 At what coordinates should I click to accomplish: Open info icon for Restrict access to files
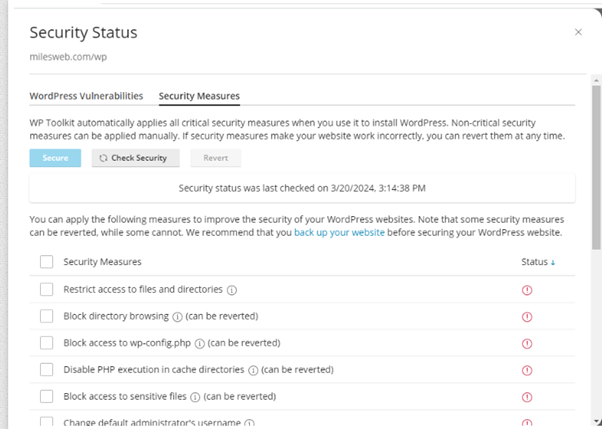232,290
